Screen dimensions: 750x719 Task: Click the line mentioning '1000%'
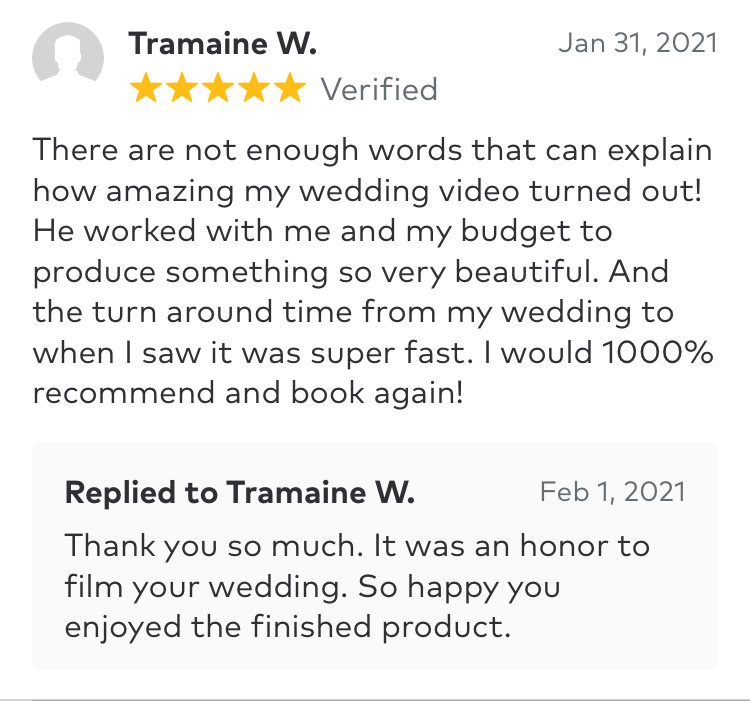[372, 353]
